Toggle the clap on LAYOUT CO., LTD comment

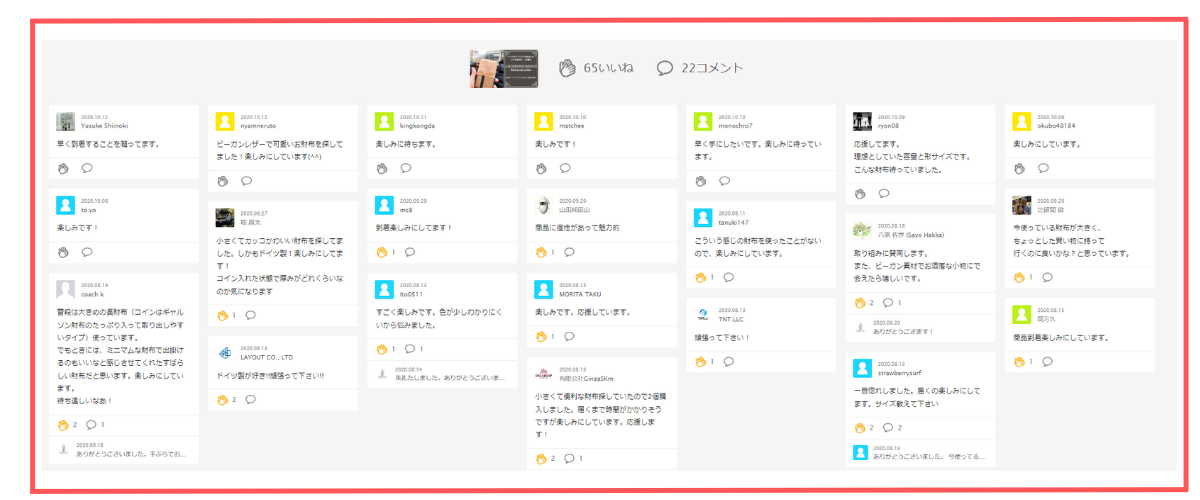pos(223,399)
